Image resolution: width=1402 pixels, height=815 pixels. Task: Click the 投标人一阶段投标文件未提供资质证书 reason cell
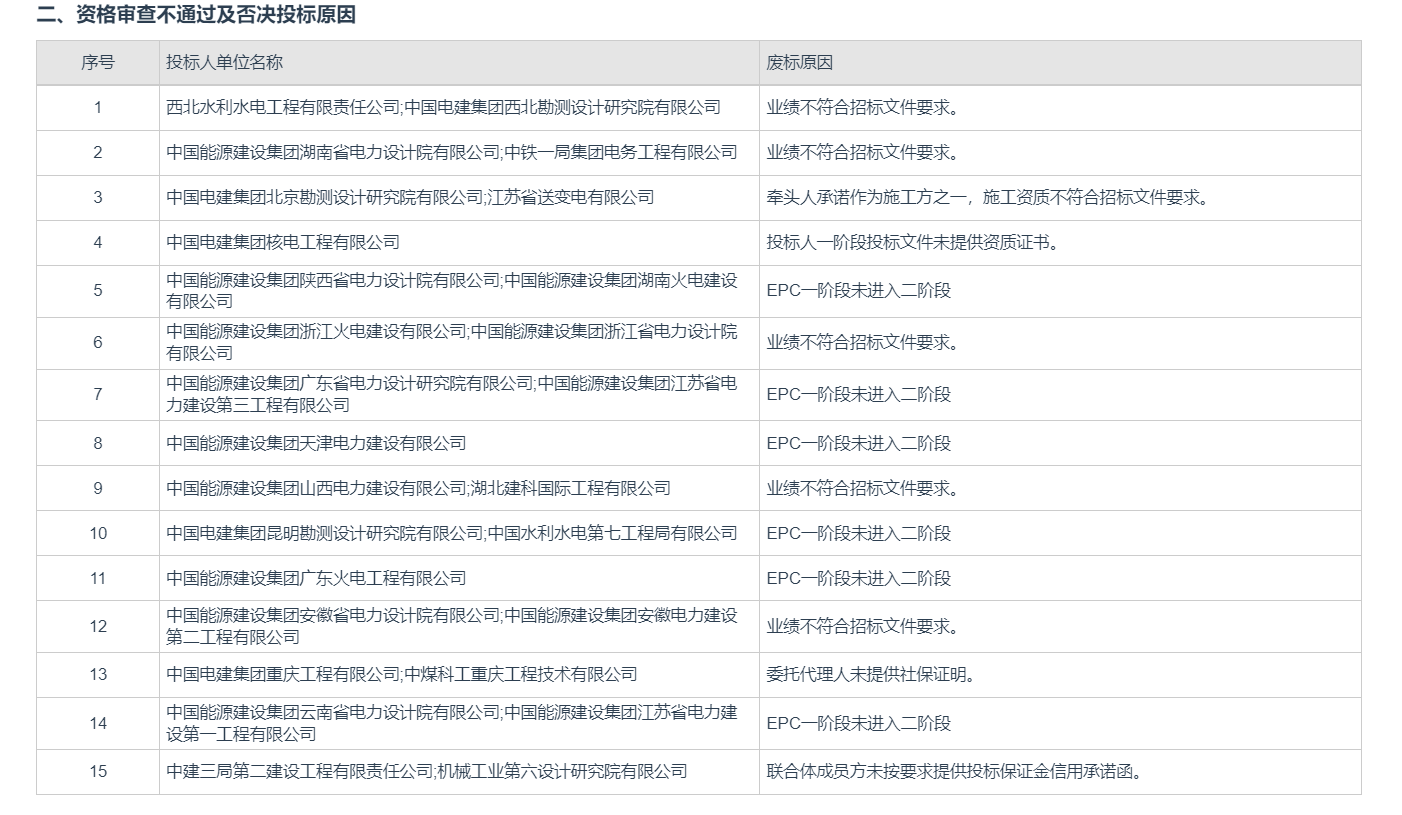coord(912,243)
